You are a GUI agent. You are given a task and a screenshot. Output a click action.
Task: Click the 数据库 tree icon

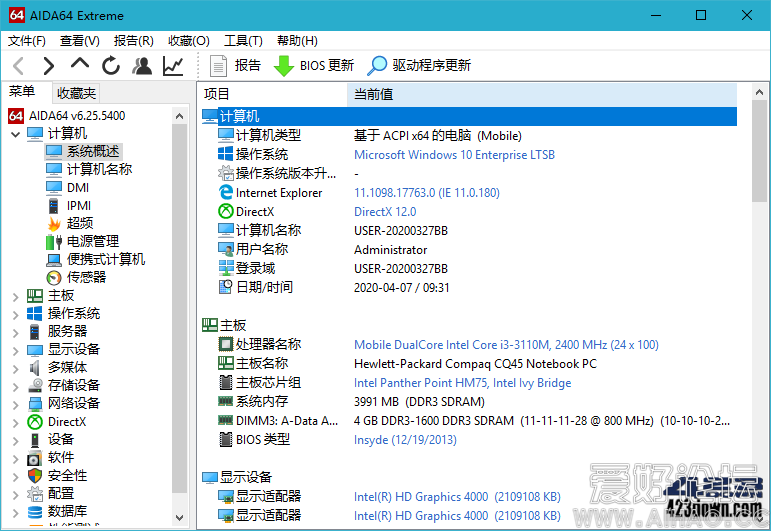click(34, 512)
